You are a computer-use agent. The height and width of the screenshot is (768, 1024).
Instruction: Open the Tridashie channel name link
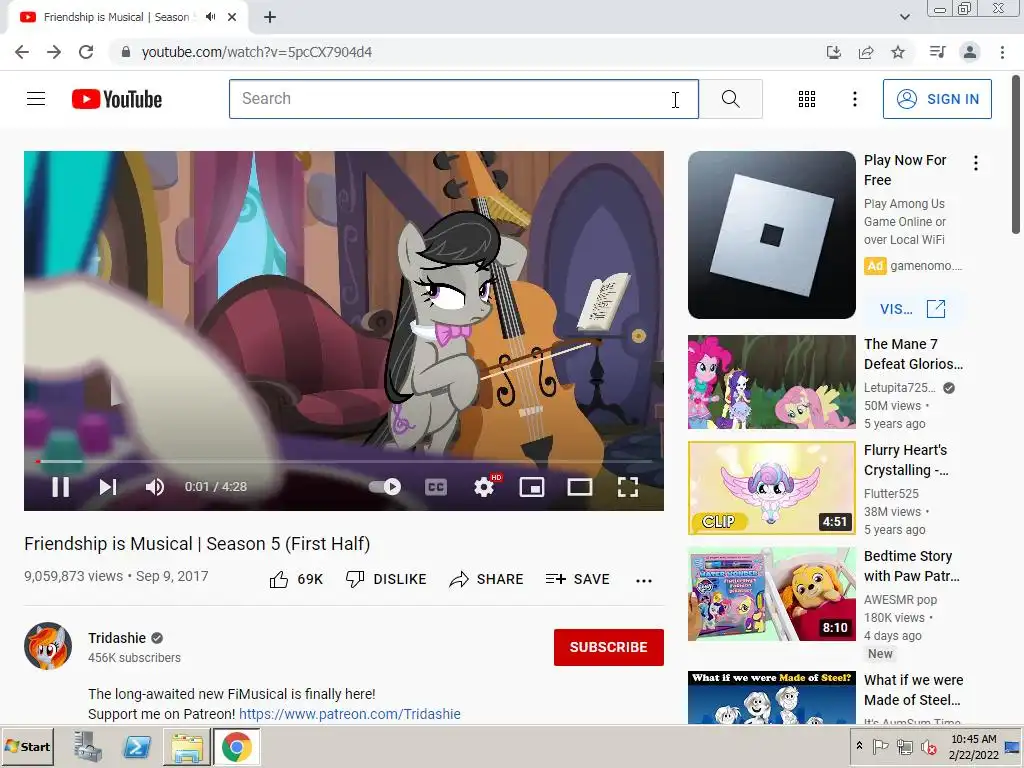(x=118, y=638)
